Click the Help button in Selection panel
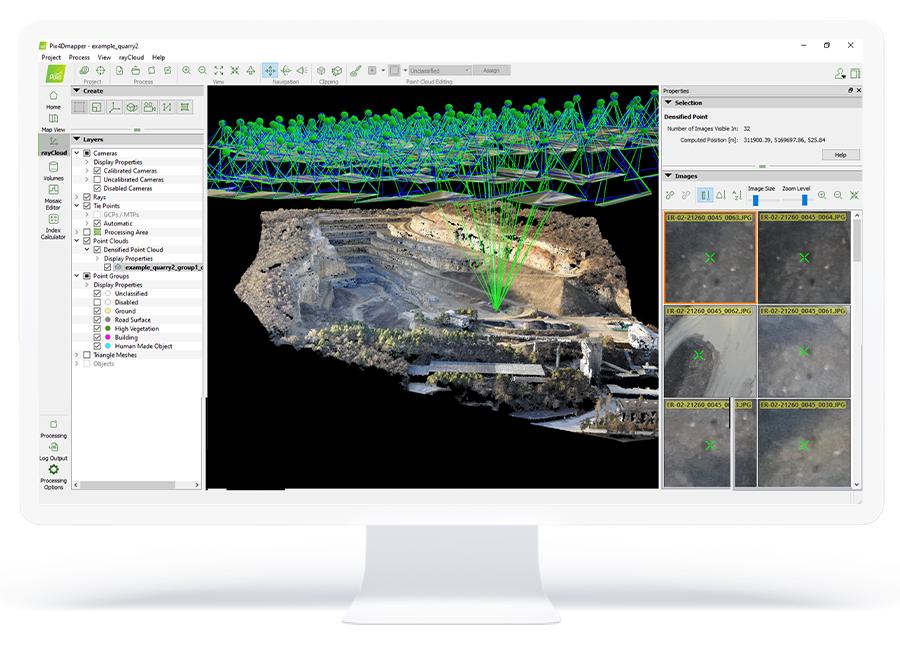900x656 pixels. coord(840,155)
